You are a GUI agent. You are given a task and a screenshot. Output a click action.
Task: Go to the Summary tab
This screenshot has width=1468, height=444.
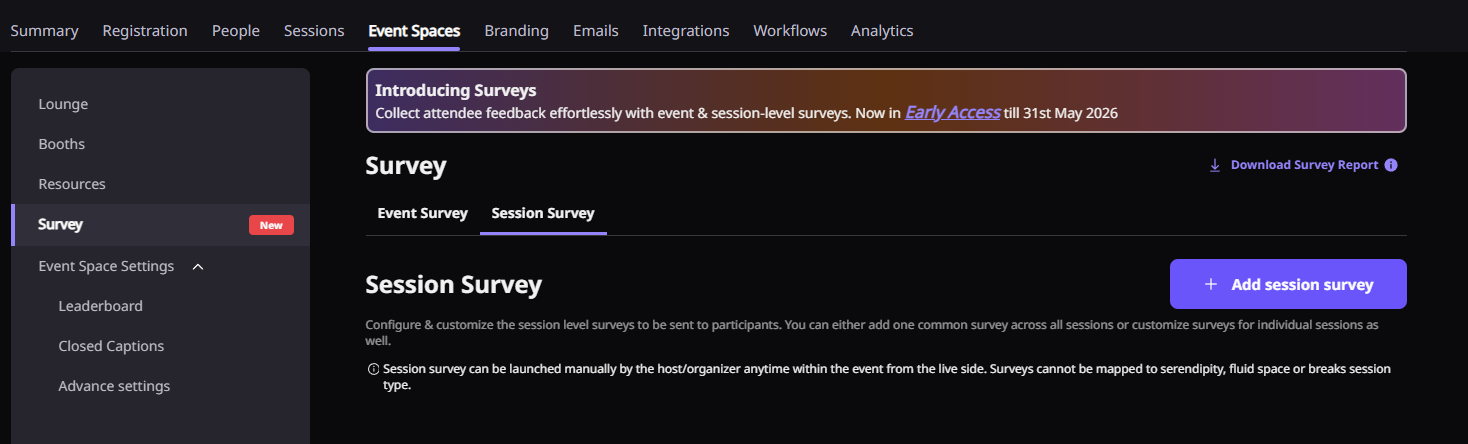point(44,31)
